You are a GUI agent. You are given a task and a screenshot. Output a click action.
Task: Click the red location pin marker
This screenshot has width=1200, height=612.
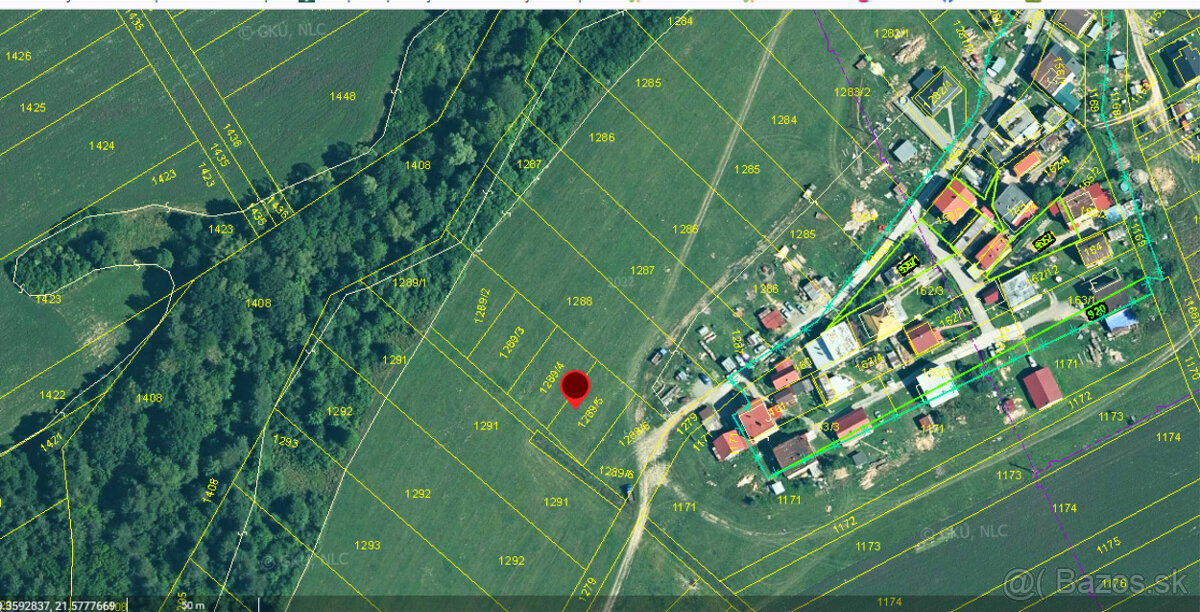(x=575, y=386)
